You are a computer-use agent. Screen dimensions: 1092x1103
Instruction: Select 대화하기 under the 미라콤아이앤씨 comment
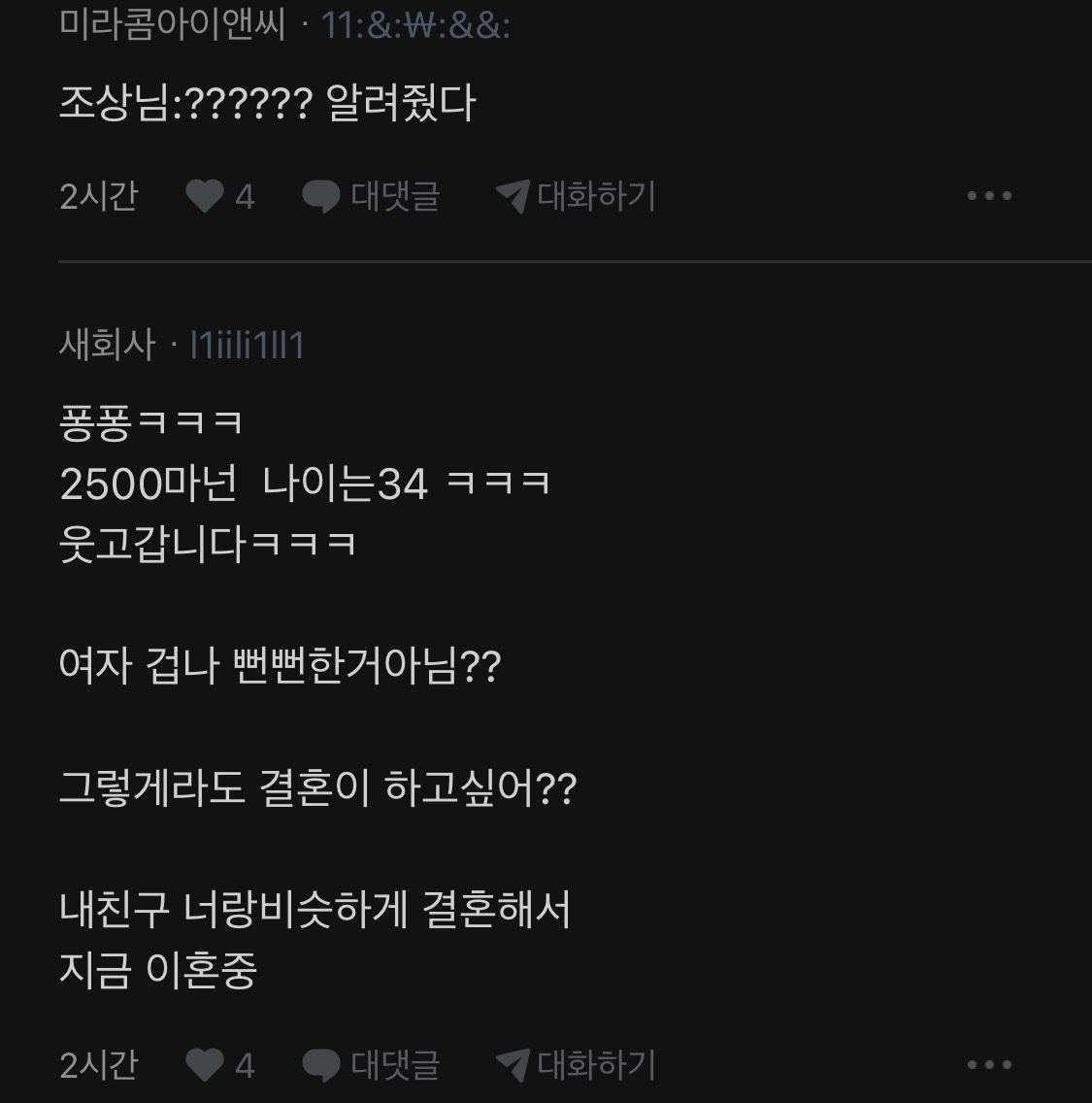pyautogui.click(x=596, y=196)
